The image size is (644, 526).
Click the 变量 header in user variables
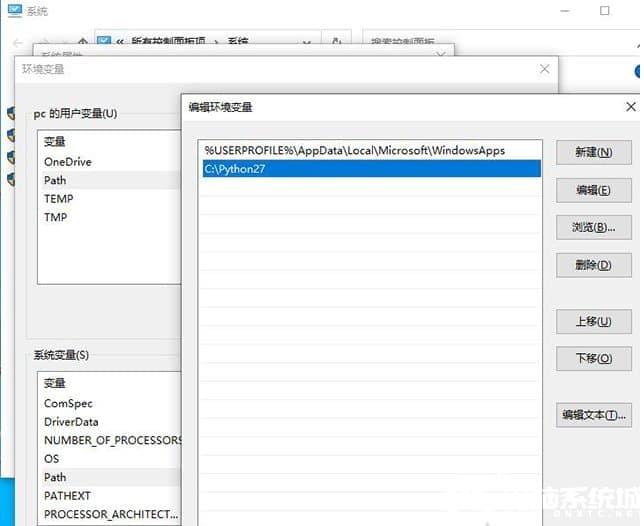tap(55, 142)
